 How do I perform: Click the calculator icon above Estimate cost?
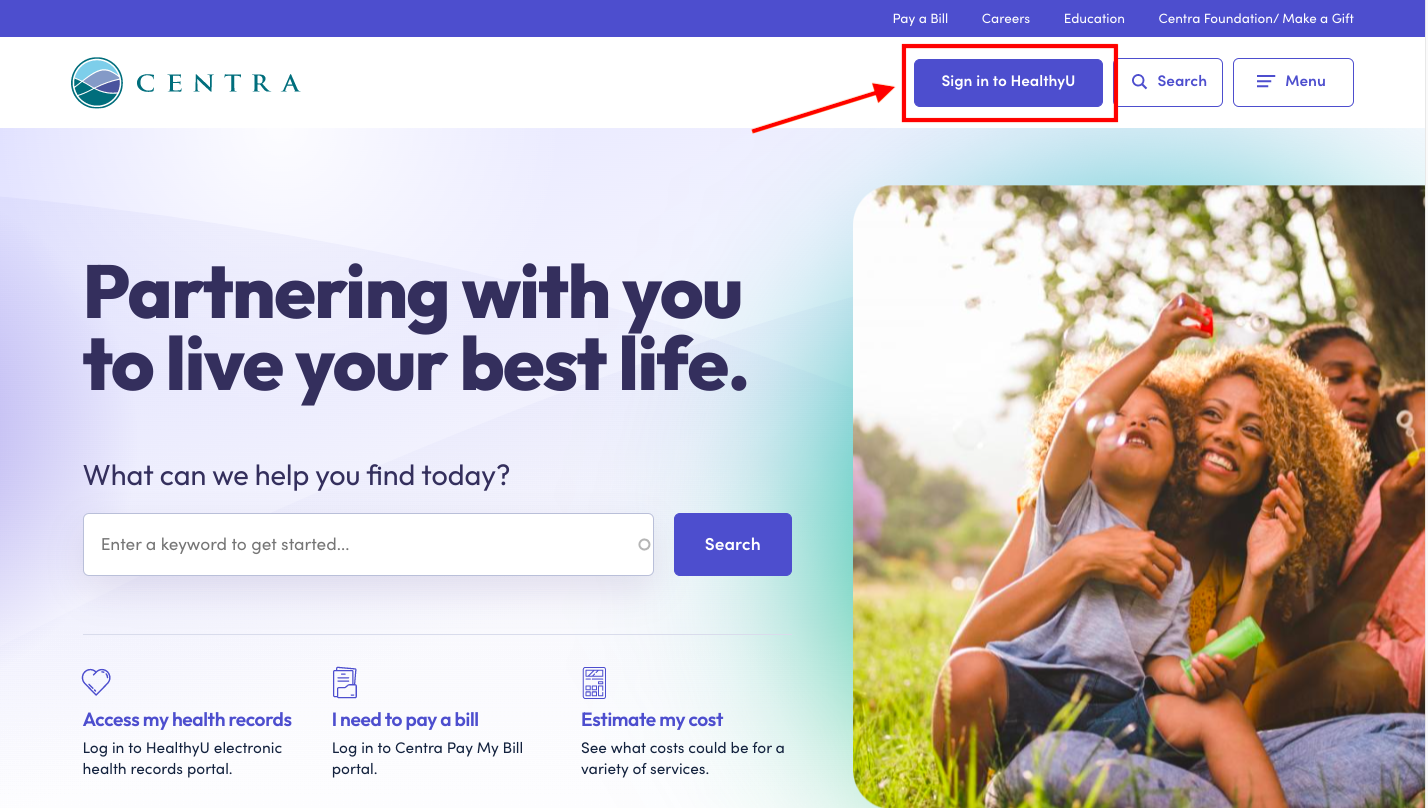pos(594,683)
